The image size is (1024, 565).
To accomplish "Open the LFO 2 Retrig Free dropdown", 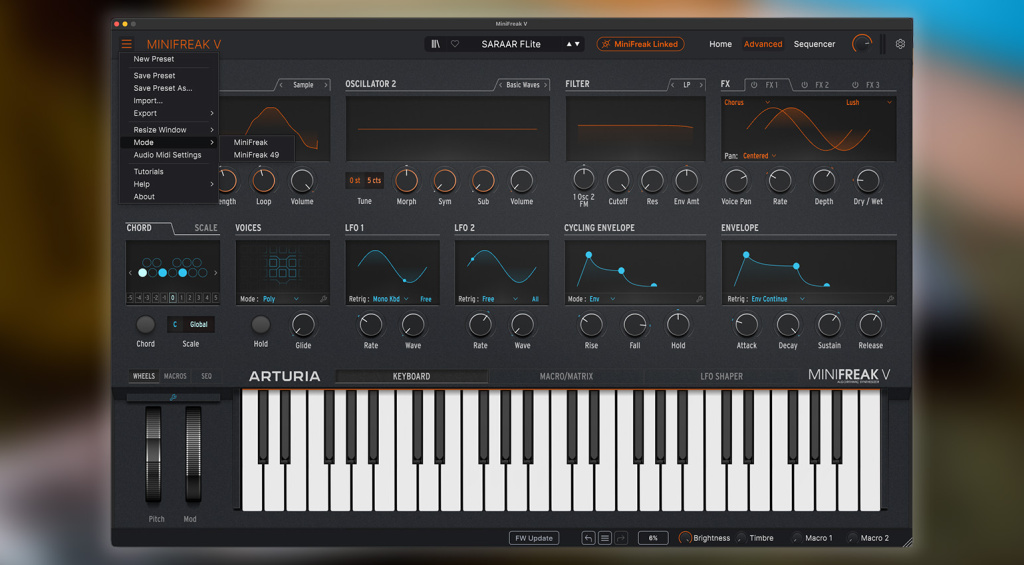I will click(500, 299).
